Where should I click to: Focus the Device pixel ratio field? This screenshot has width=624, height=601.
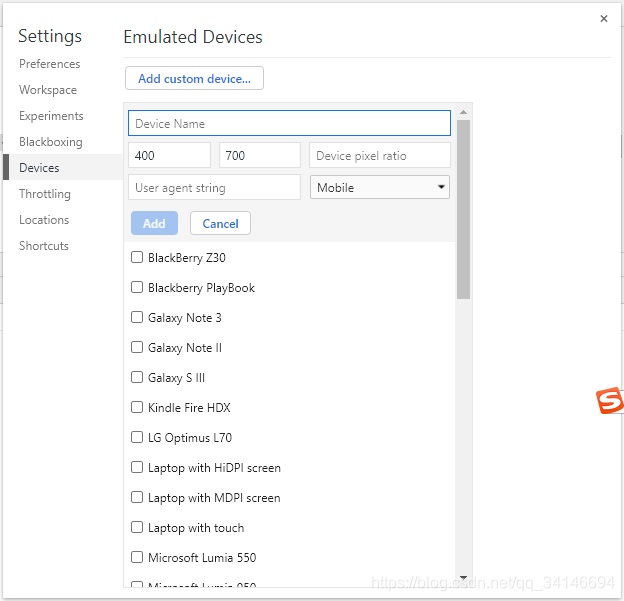tap(380, 155)
